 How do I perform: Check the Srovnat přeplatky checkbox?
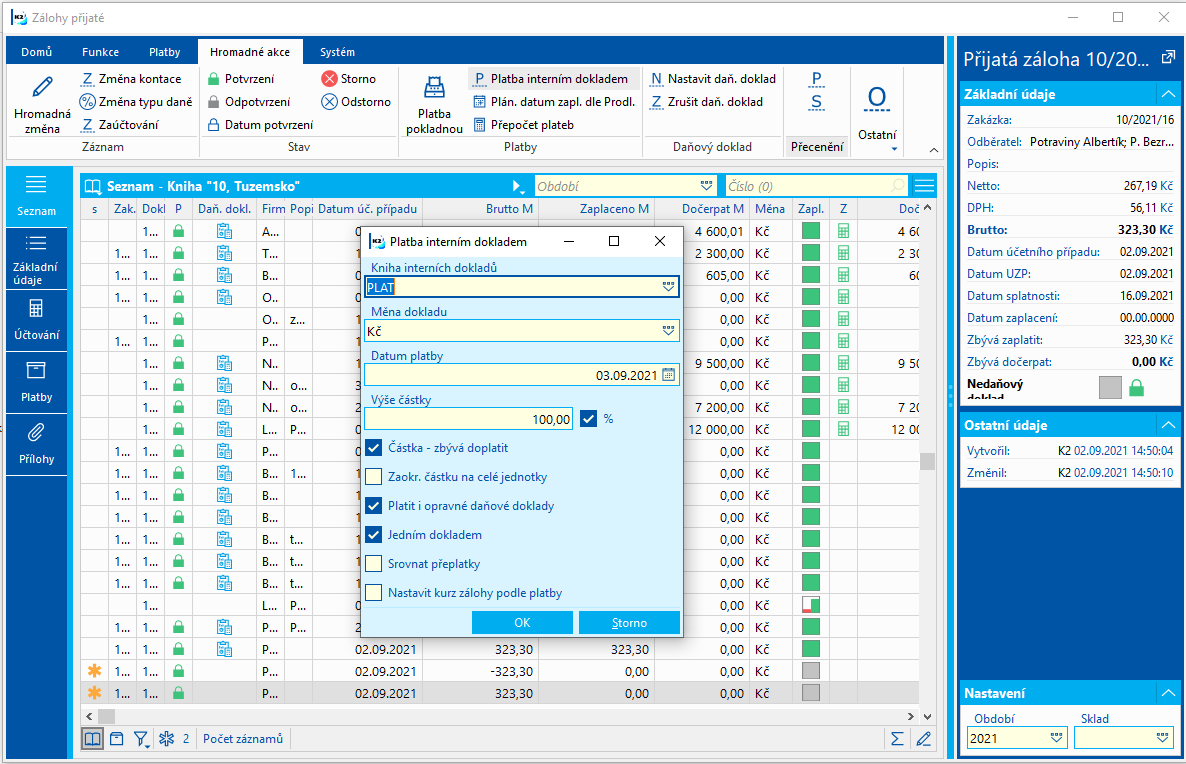click(x=373, y=563)
